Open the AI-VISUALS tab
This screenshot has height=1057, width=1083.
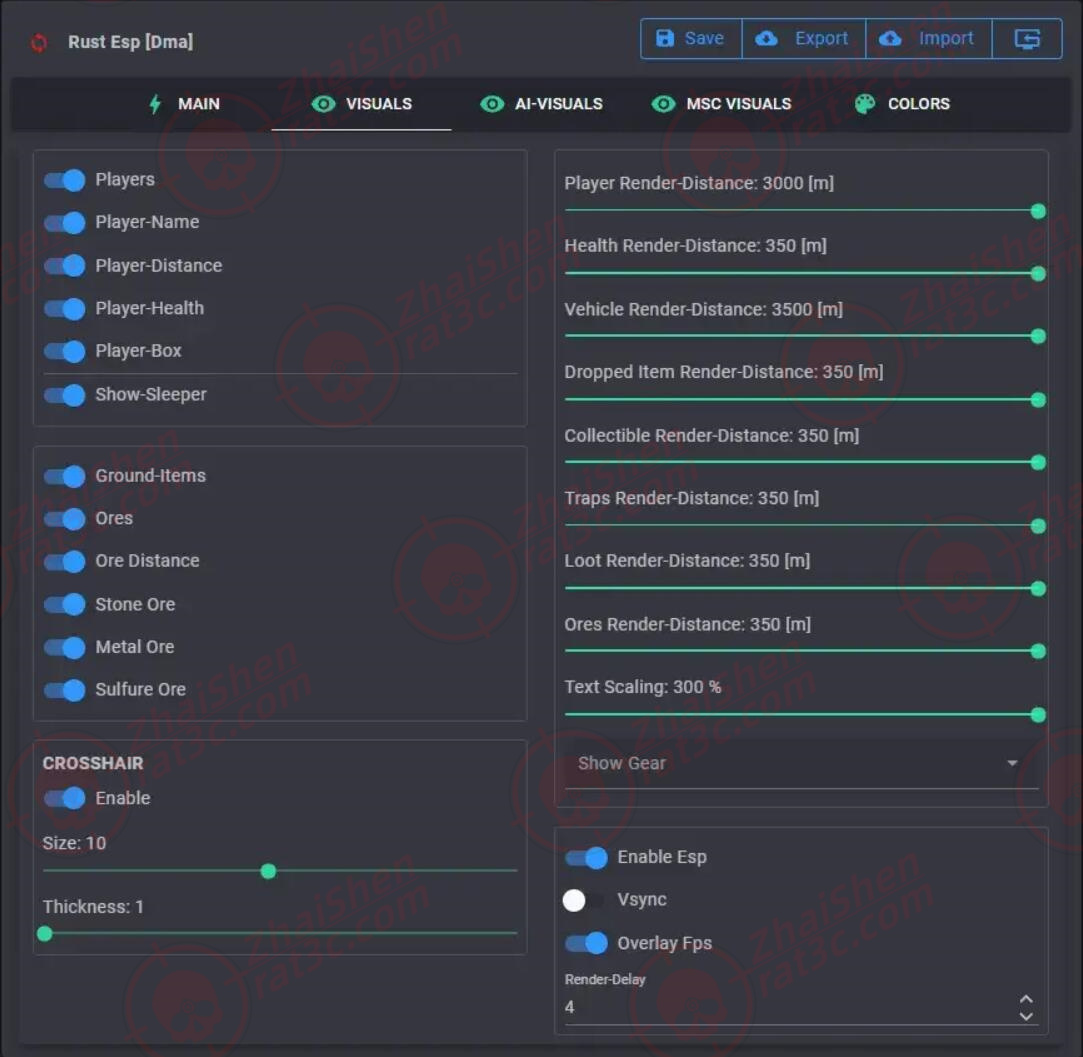pos(542,104)
